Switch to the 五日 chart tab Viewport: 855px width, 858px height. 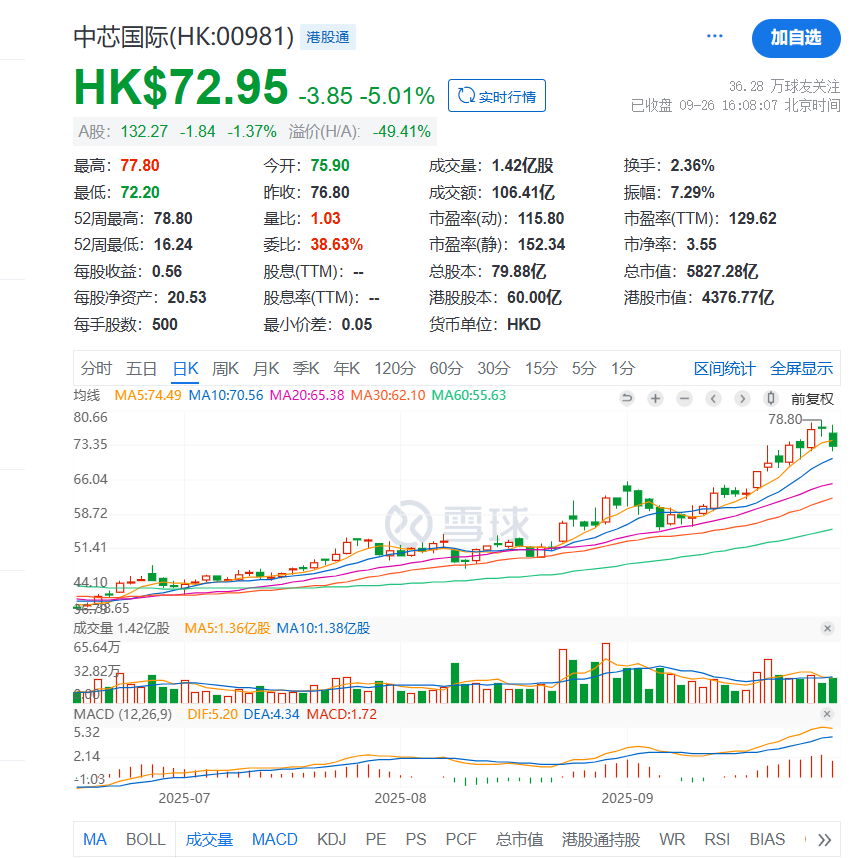(x=142, y=369)
